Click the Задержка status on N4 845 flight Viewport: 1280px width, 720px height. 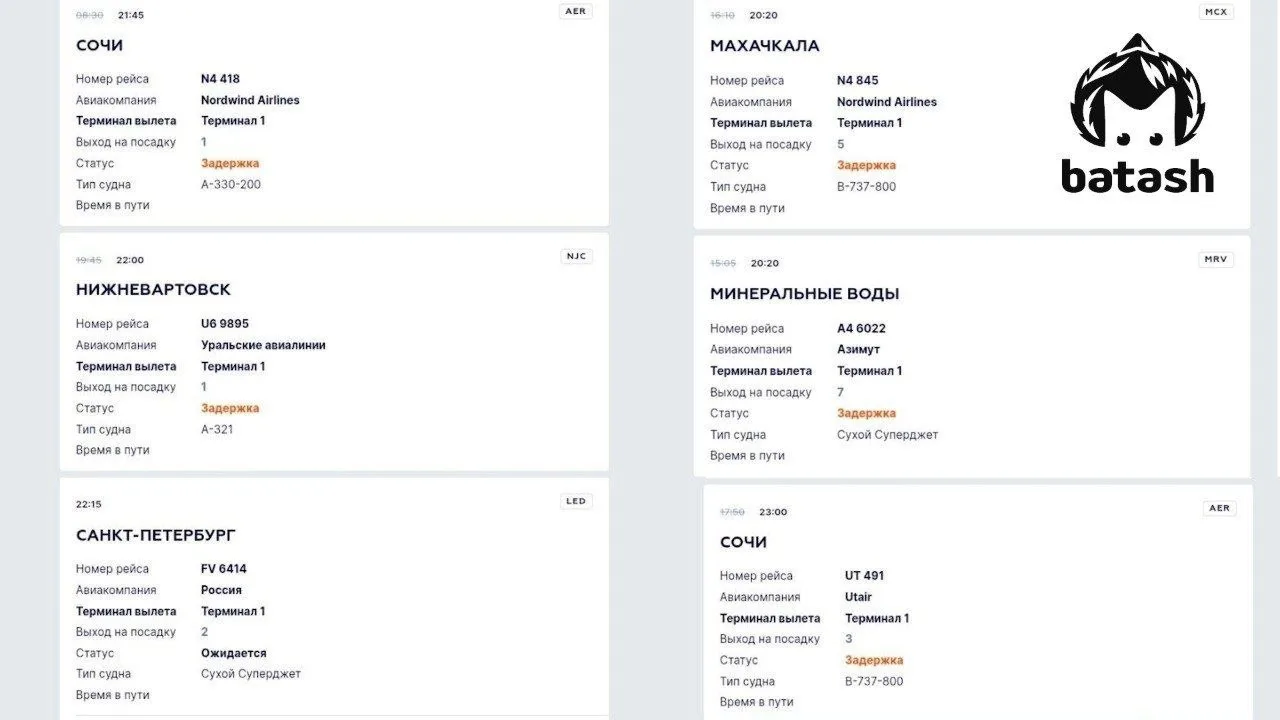[x=866, y=165]
